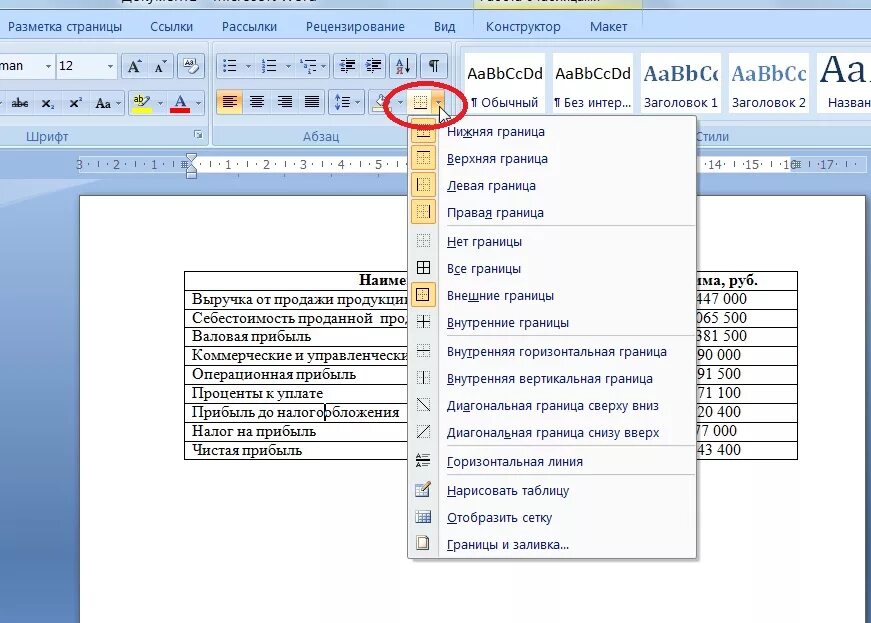
Task: Toggle Align Text Right
Action: 284,102
